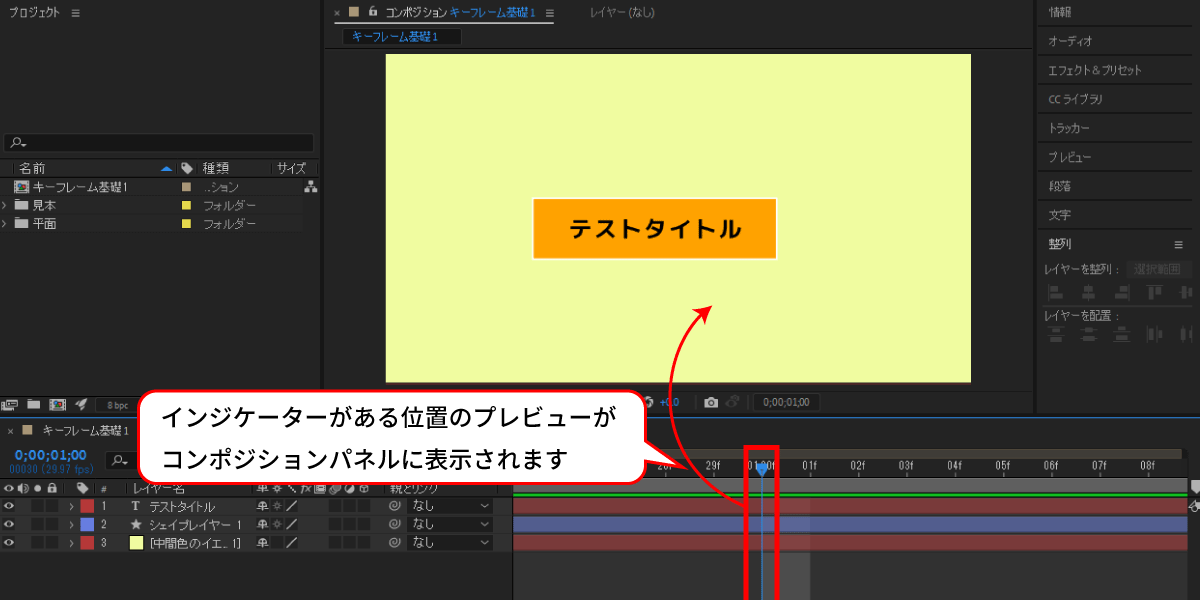This screenshot has height=600, width=1200.
Task: Toggle continuously rasterize switch on シェイプレイヤー 1
Action: pyautogui.click(x=277, y=524)
